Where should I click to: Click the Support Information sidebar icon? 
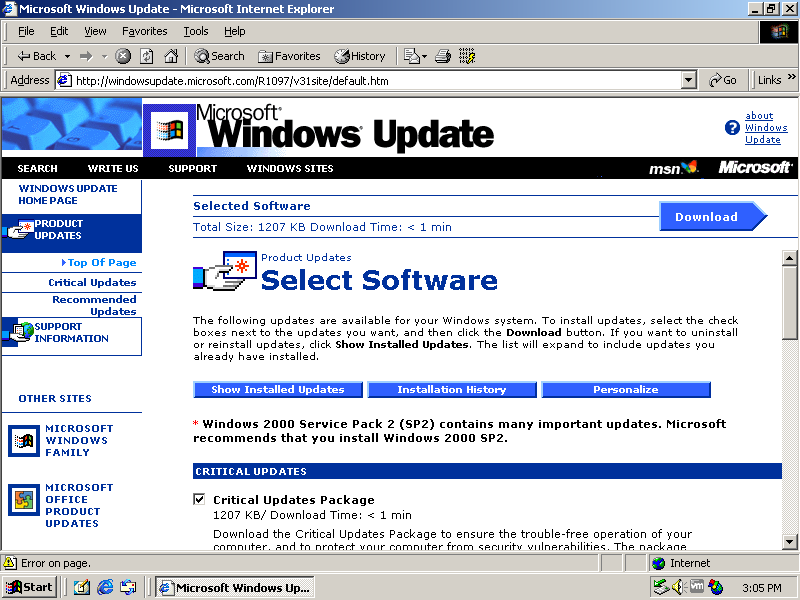pyautogui.click(x=18, y=333)
